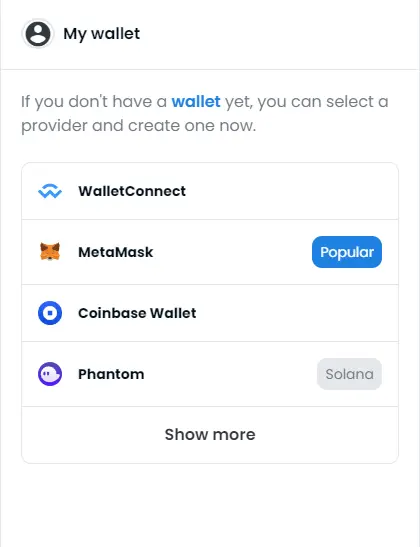
Task: Choose the WalletConnect provider label
Action: click(x=132, y=191)
